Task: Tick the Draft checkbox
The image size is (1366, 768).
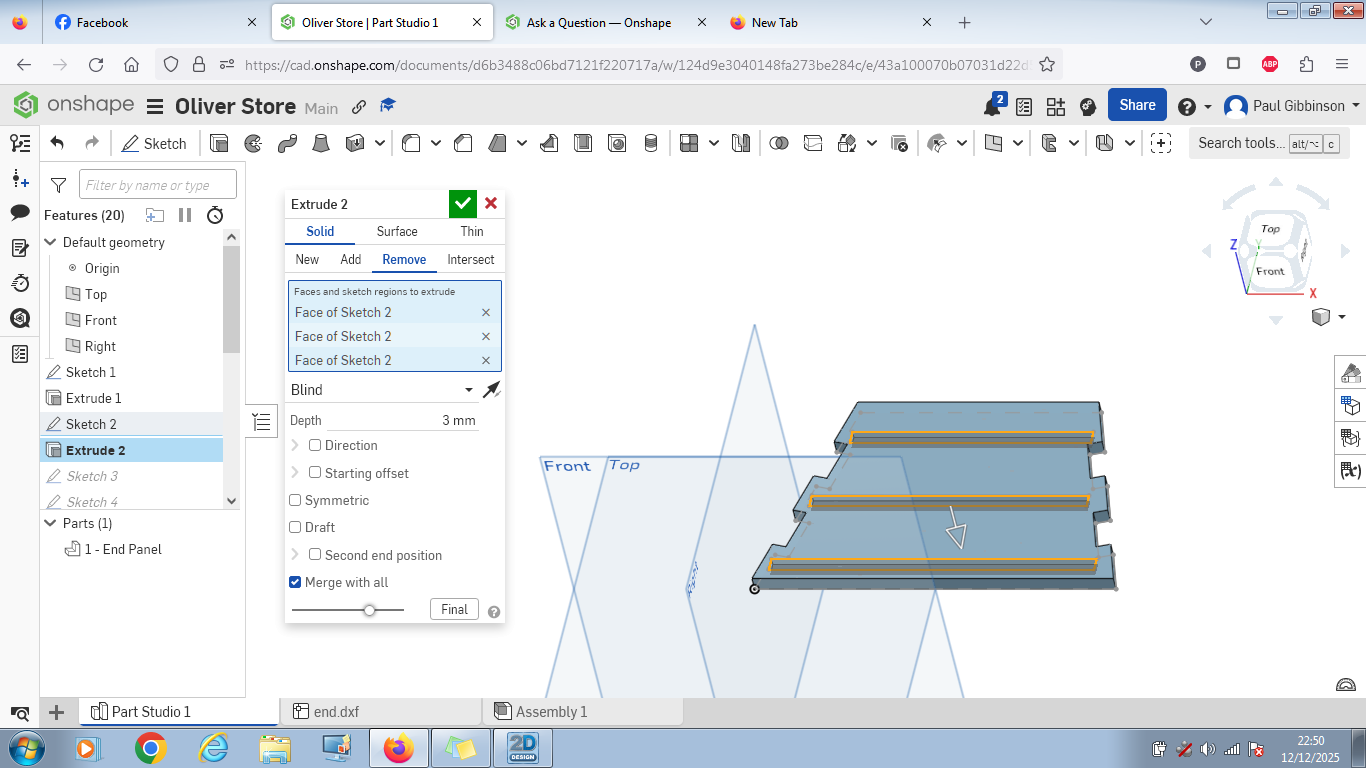Action: click(x=295, y=527)
